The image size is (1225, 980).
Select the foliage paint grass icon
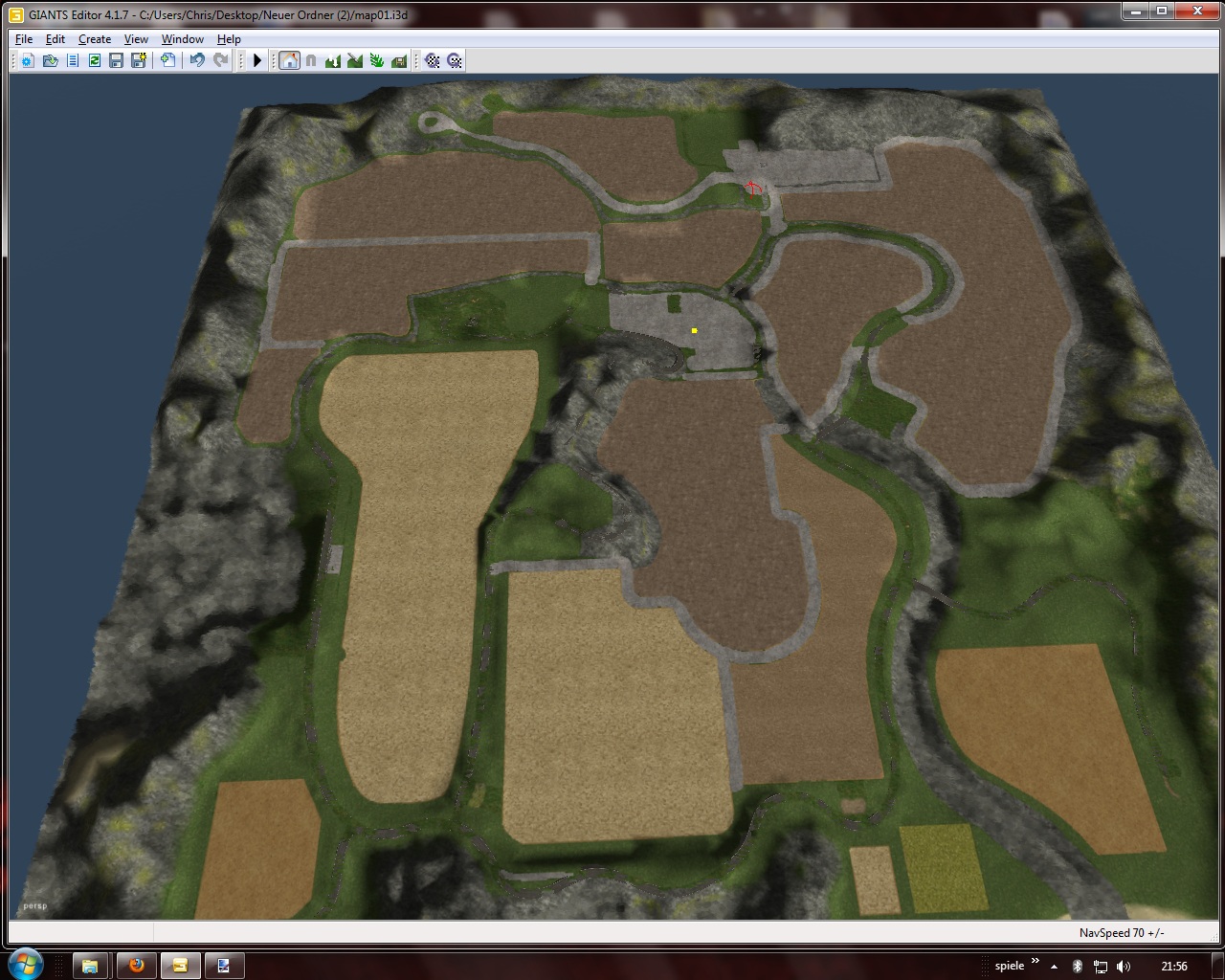pos(377,60)
